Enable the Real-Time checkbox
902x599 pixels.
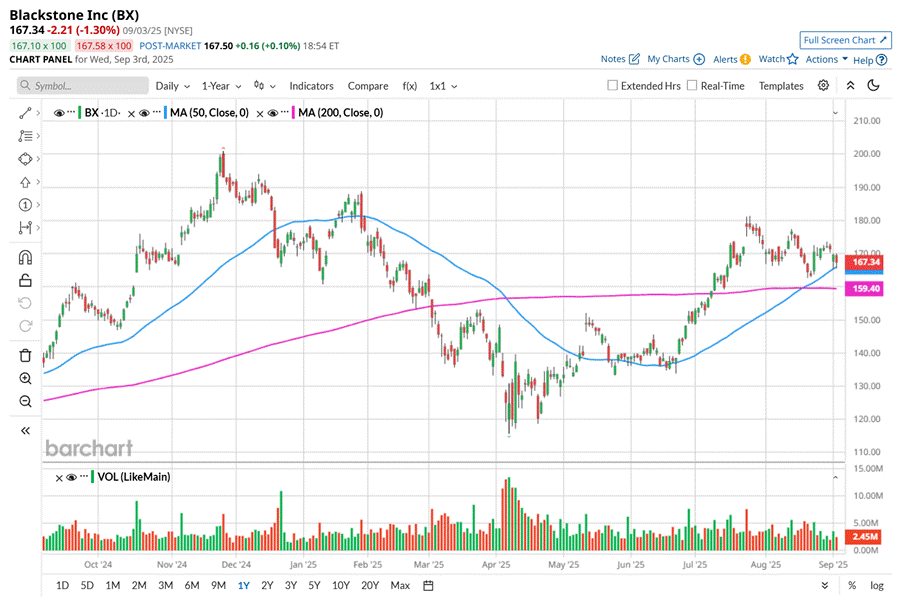pos(692,85)
